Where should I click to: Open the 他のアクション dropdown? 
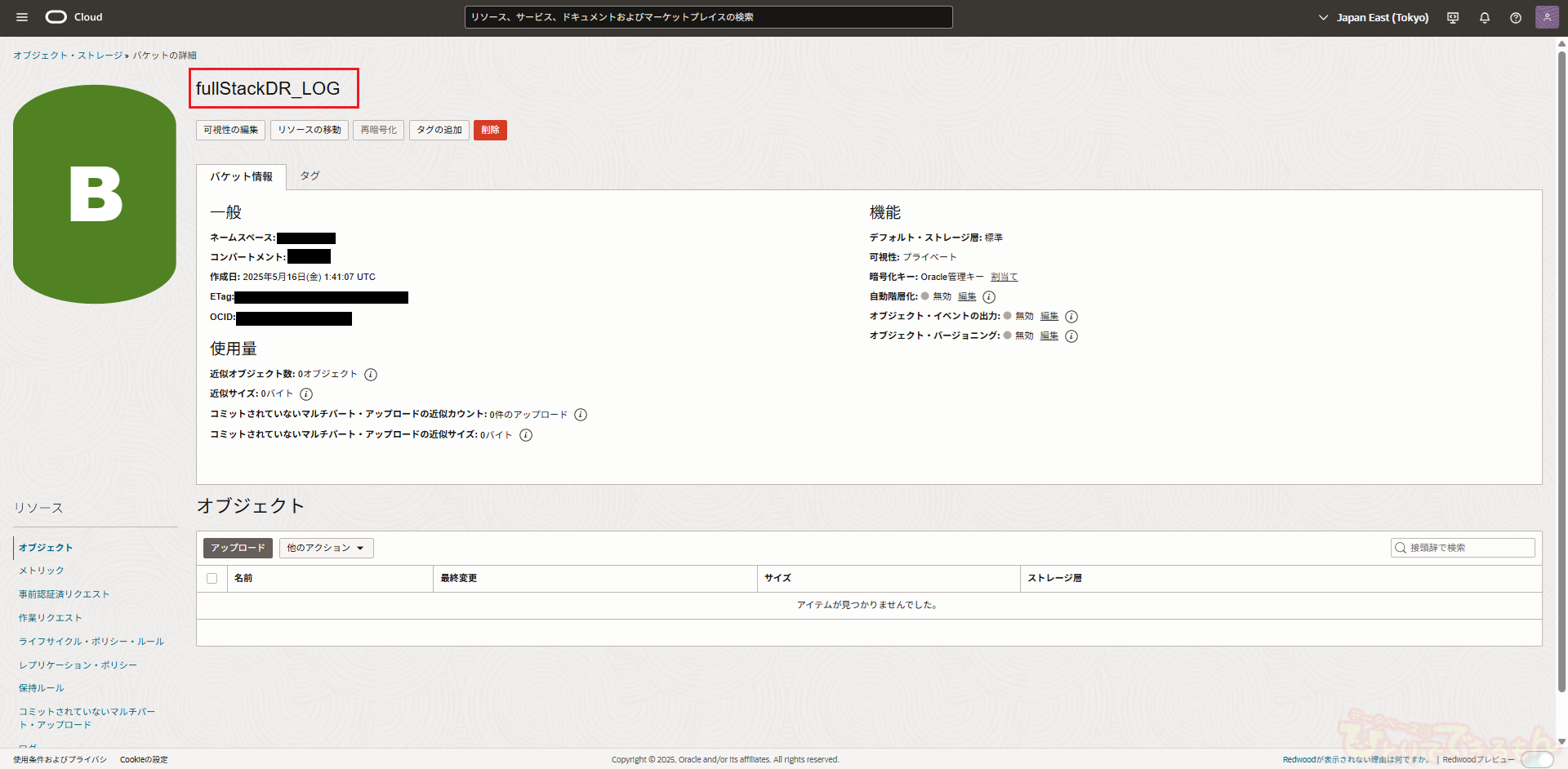(326, 549)
